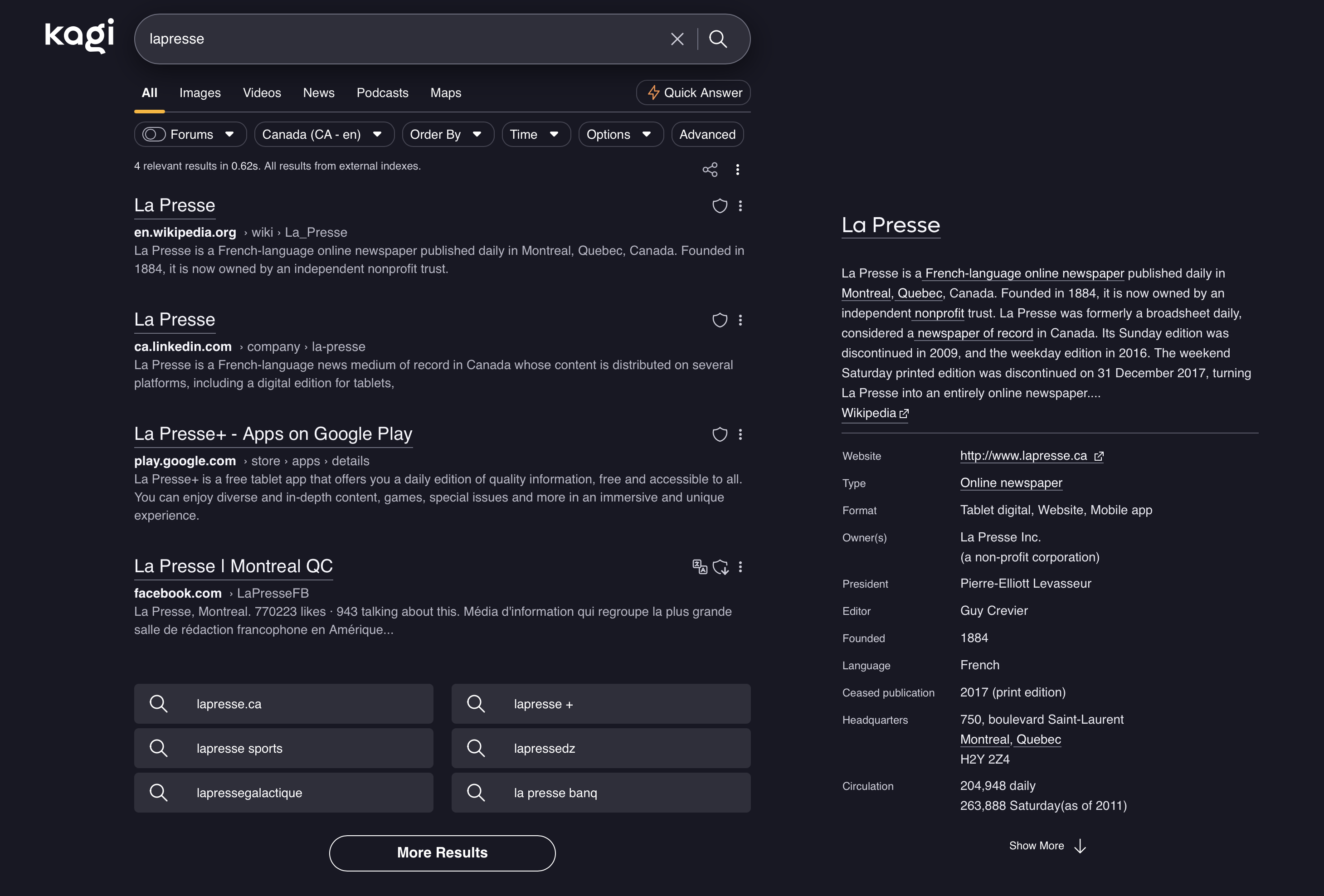1324x896 pixels.
Task: Open the La Presse knowledge panel title
Action: [891, 225]
